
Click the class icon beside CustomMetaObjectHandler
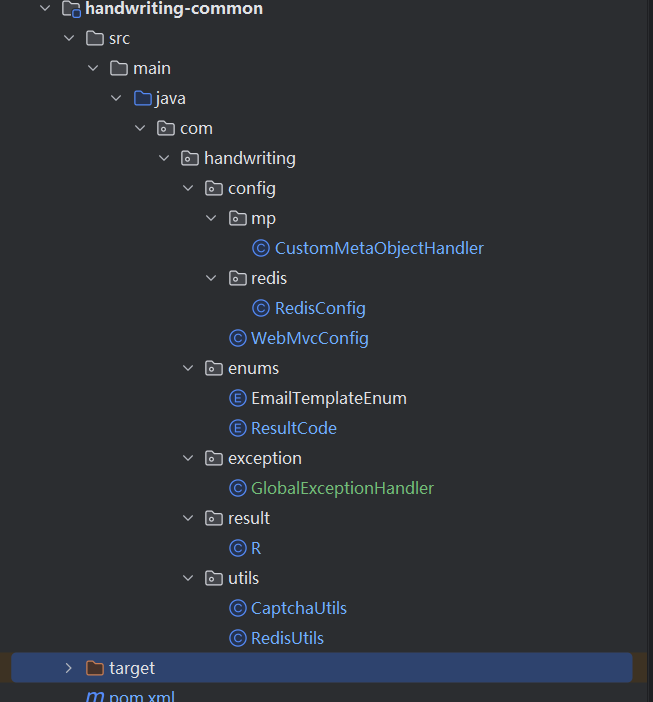tap(261, 248)
